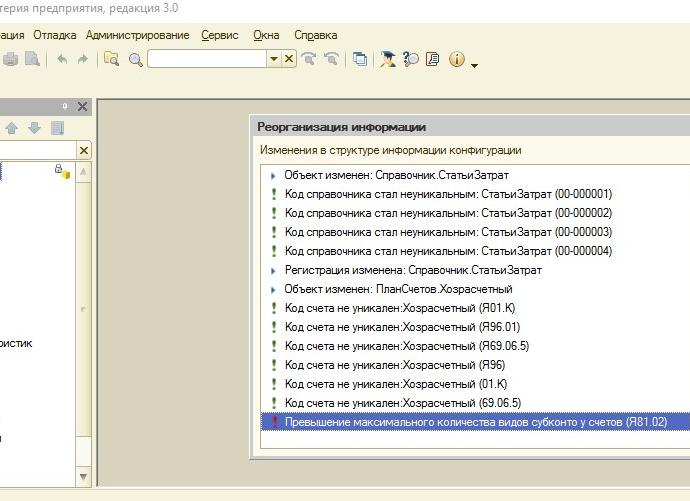Open the Справка menu
690x501 pixels.
(316, 35)
